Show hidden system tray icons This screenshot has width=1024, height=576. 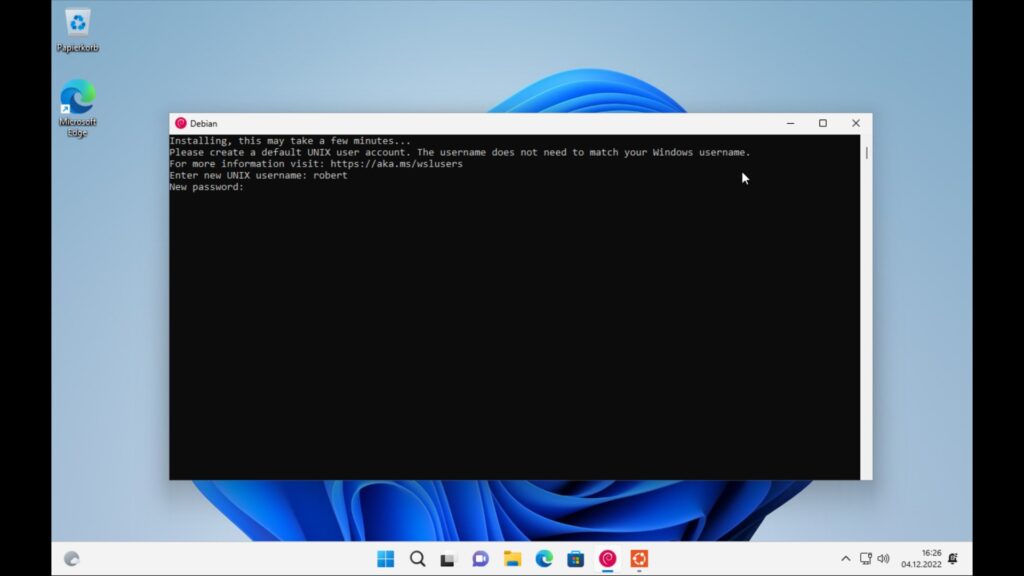(x=846, y=559)
